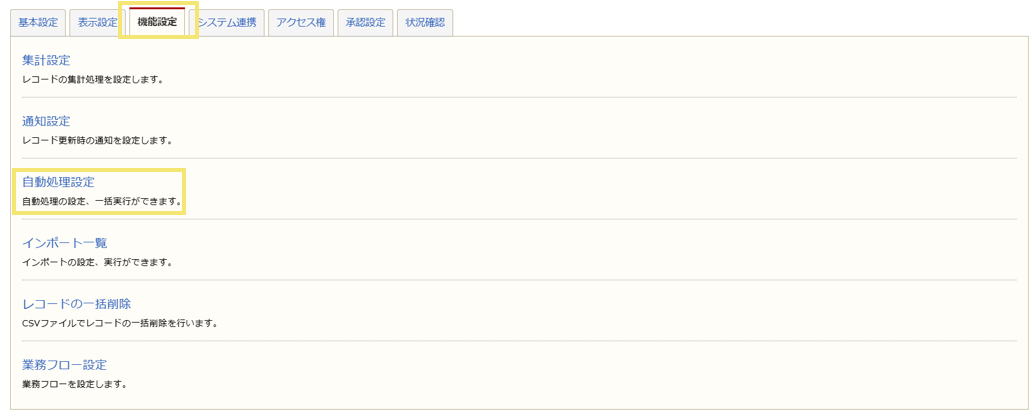This screenshot has width=1032, height=420.
Task: Select the 機能設定 tab
Action: 157,22
